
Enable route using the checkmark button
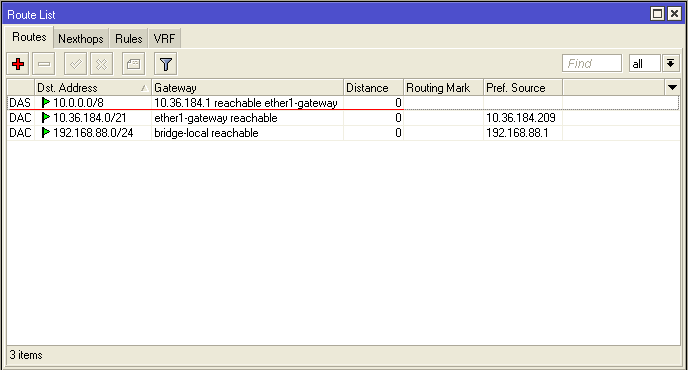click(75, 64)
